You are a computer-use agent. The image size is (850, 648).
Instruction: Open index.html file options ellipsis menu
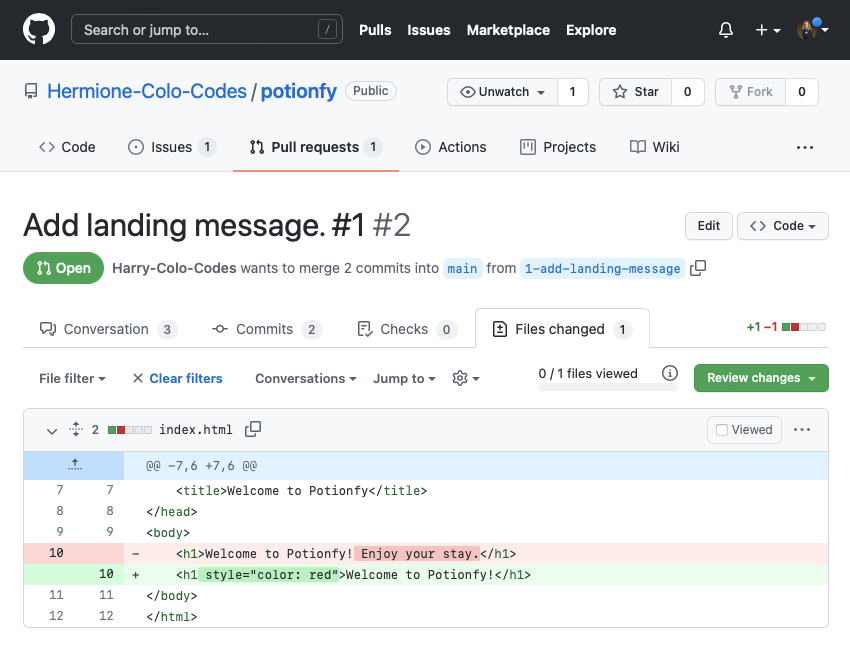coord(801,429)
